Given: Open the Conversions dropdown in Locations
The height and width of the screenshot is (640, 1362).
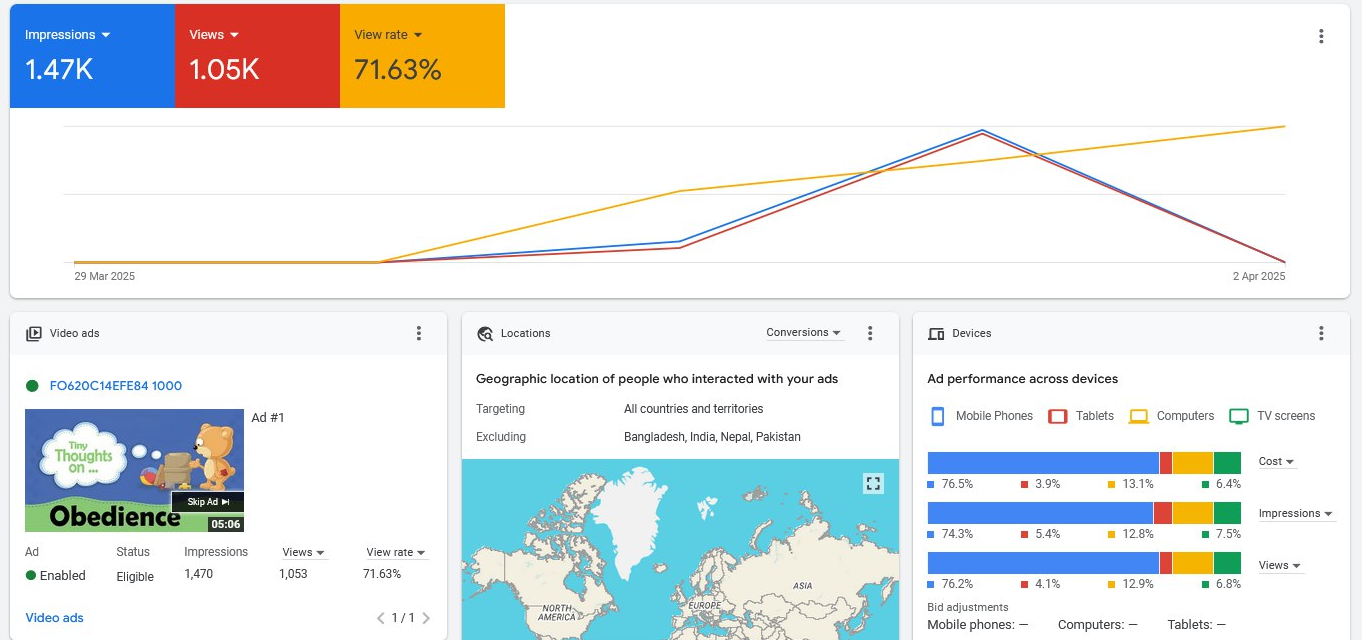Looking at the screenshot, I should [x=804, y=333].
